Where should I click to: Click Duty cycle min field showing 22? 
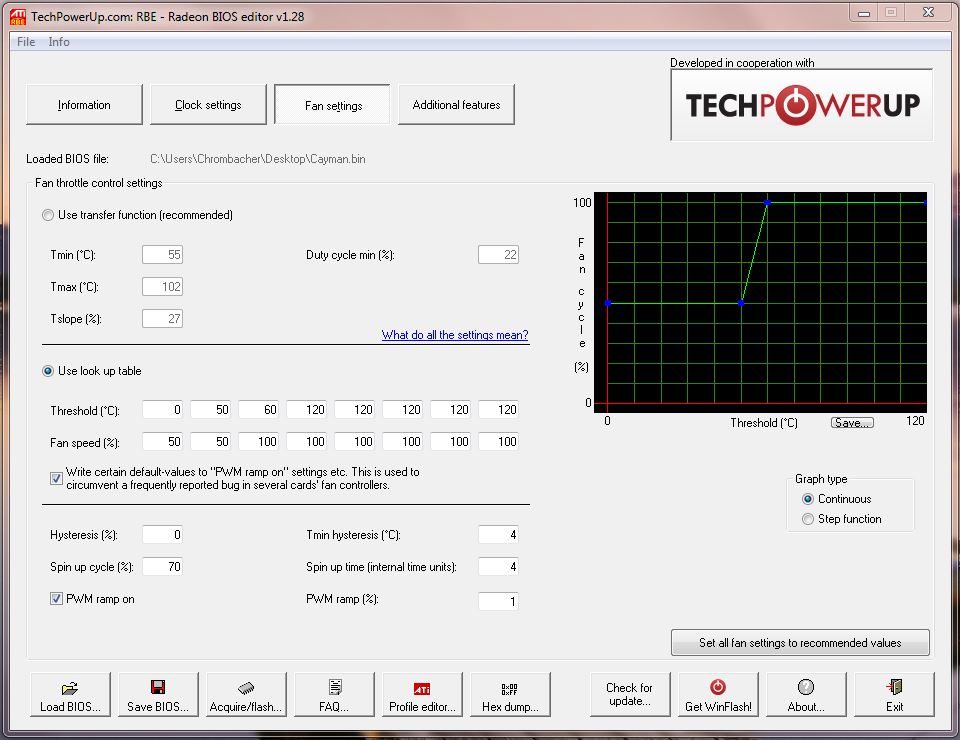click(498, 255)
